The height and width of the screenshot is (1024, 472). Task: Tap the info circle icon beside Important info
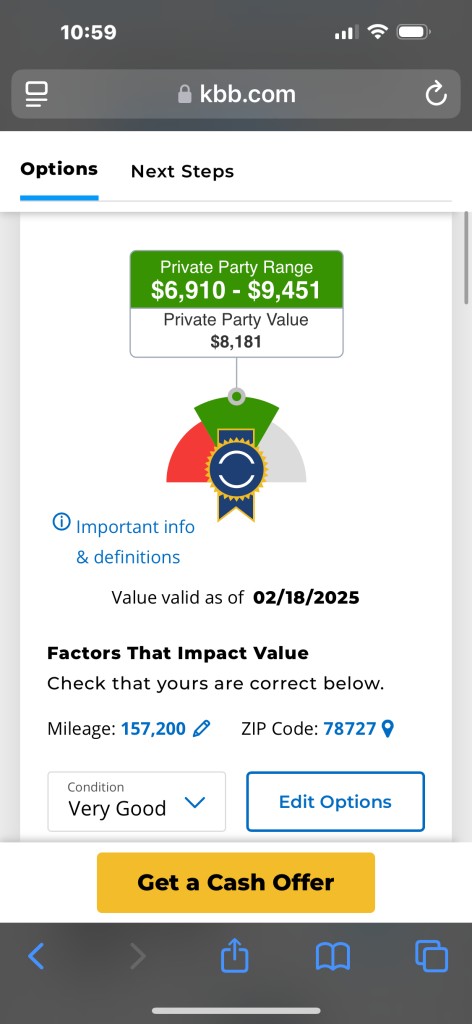(x=61, y=522)
